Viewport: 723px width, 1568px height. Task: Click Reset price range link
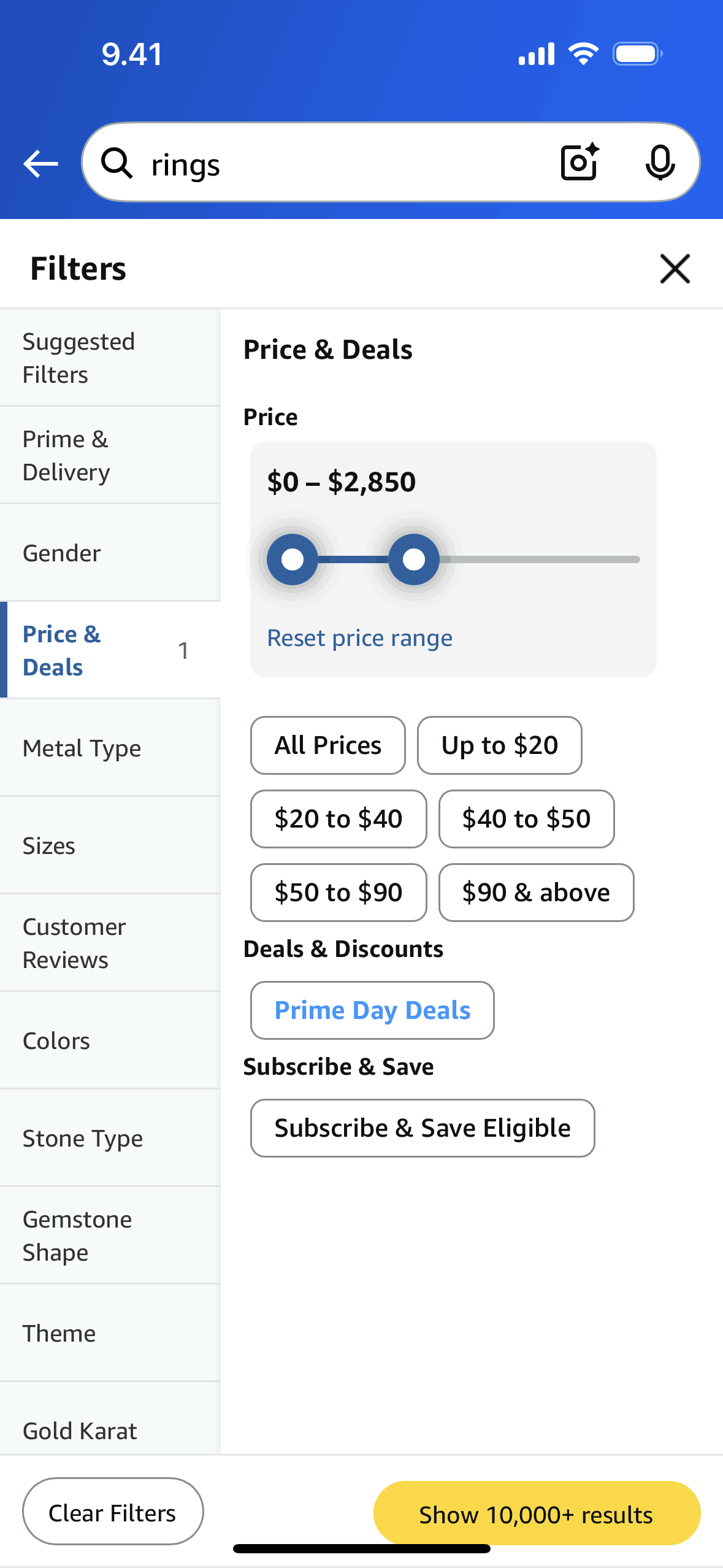coord(360,638)
